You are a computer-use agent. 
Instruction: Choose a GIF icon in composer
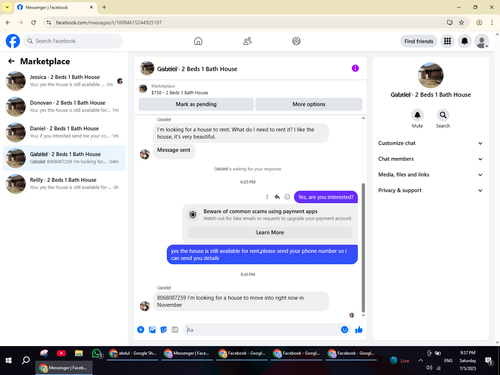pyautogui.click(x=175, y=330)
